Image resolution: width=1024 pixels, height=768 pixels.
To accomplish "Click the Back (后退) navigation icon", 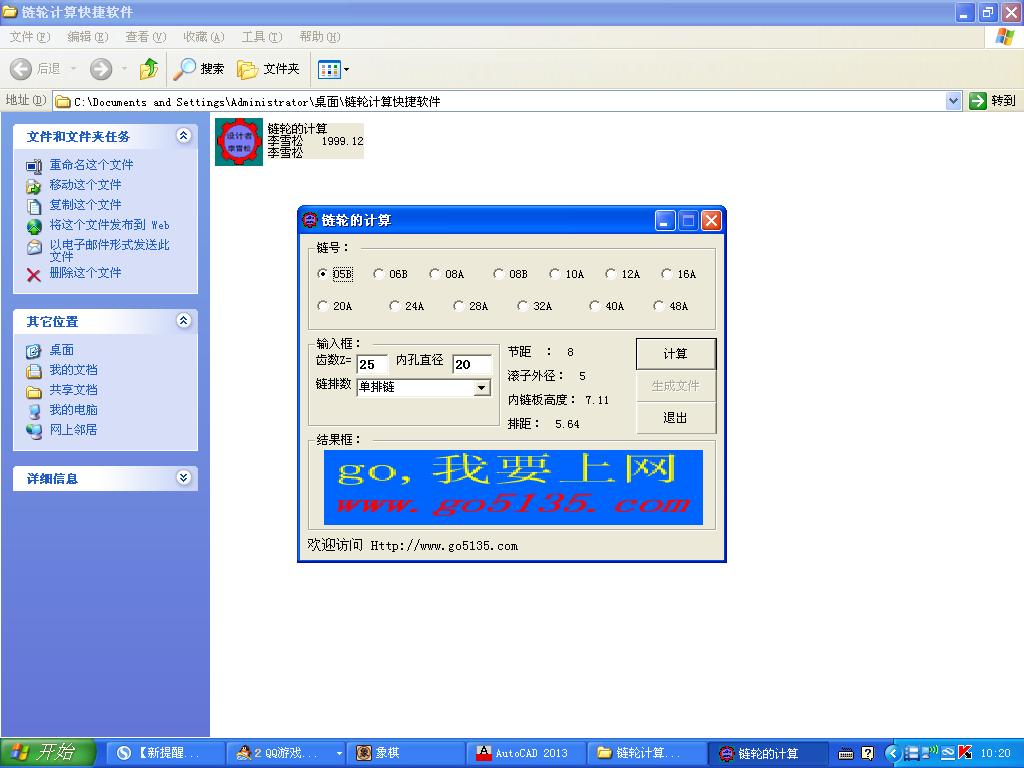I will pyautogui.click(x=22, y=69).
